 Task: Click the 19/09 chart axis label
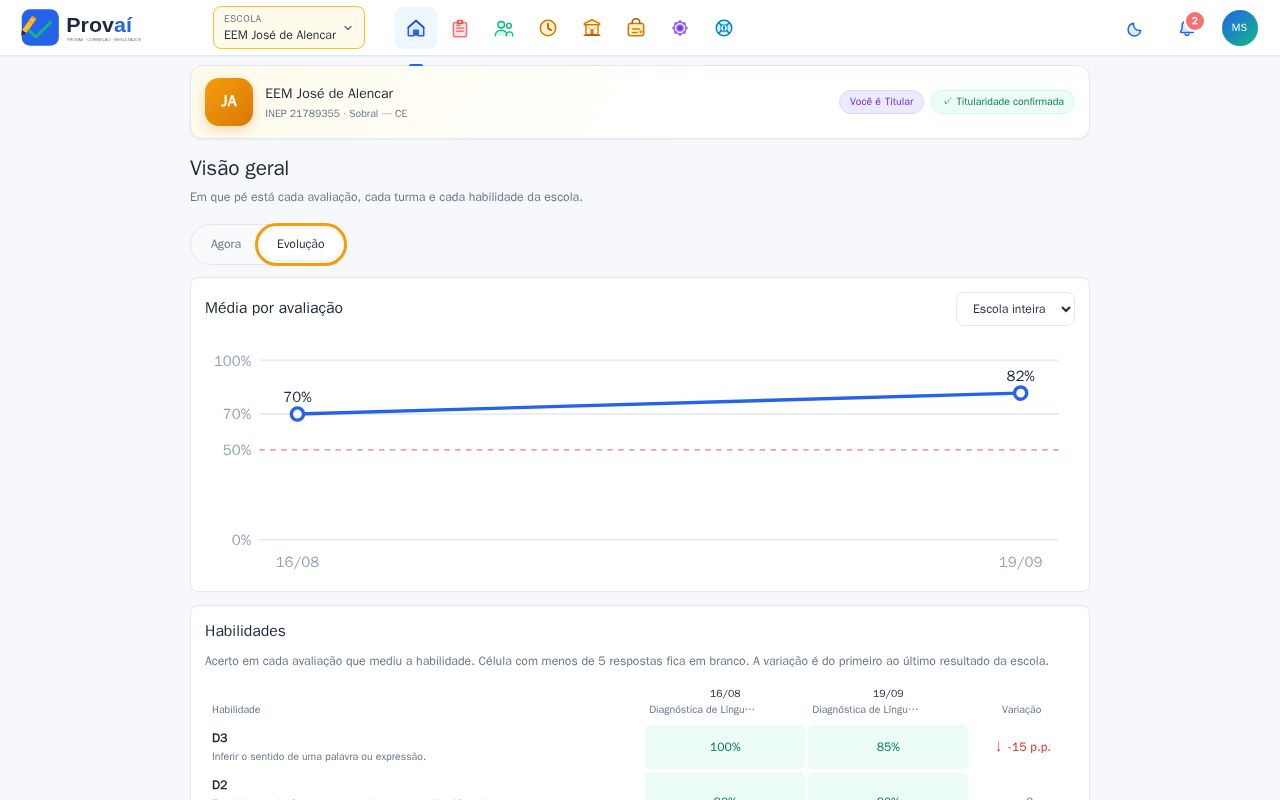[x=1020, y=562]
